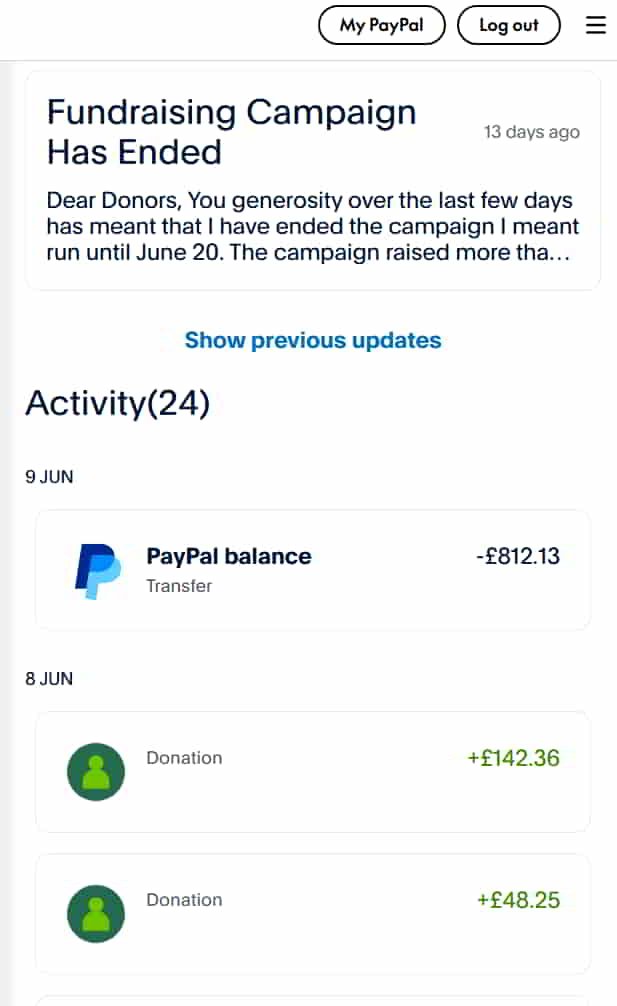Click the donor avatar beside the £142.36 donation
Image resolution: width=617 pixels, height=1006 pixels.
(96, 772)
